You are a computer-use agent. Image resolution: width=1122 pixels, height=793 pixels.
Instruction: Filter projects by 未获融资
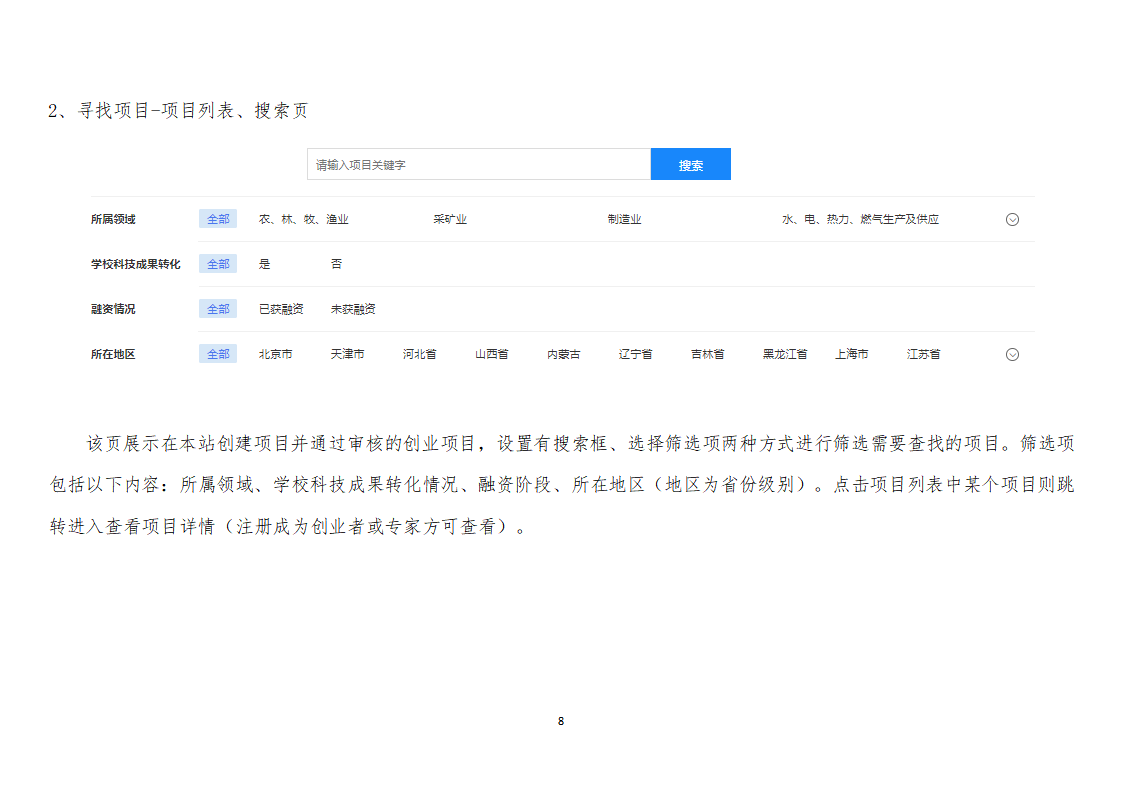coord(353,309)
